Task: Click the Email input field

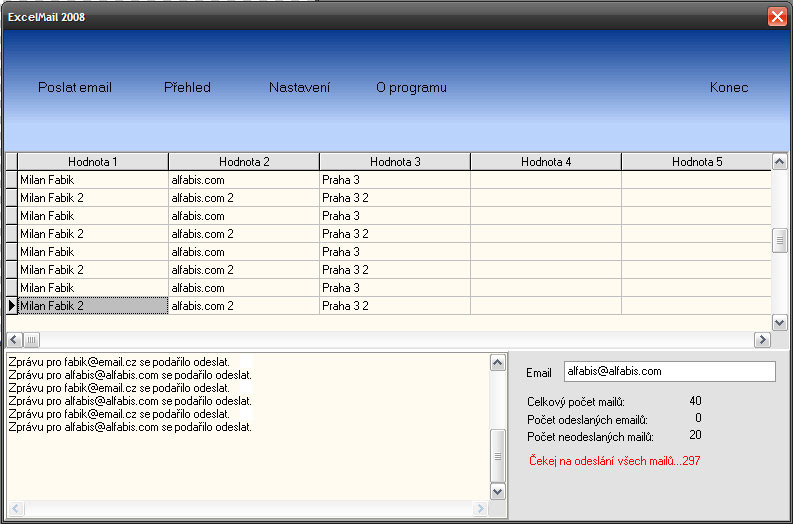Action: click(670, 371)
